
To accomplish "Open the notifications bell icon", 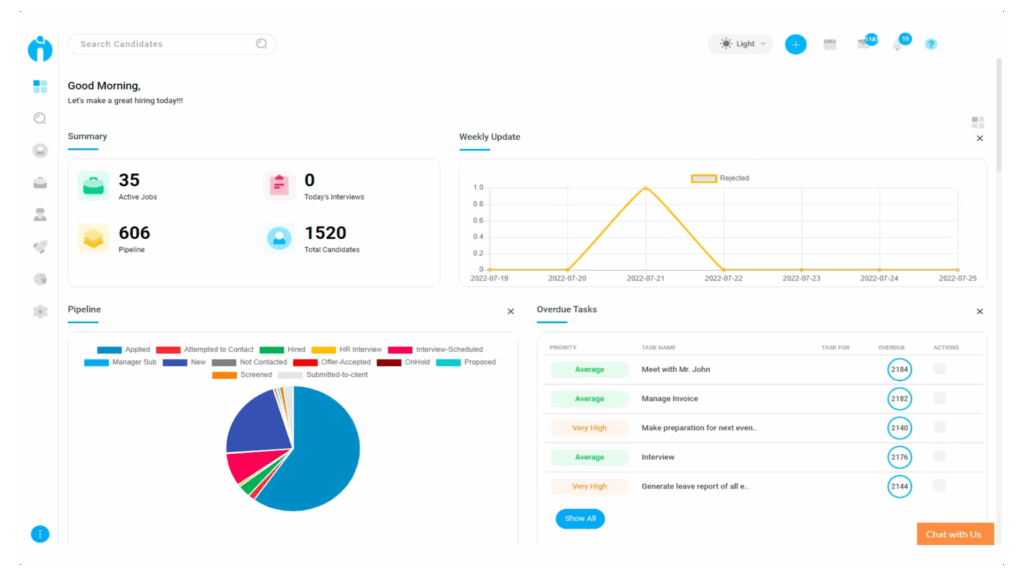I will 898,44.
